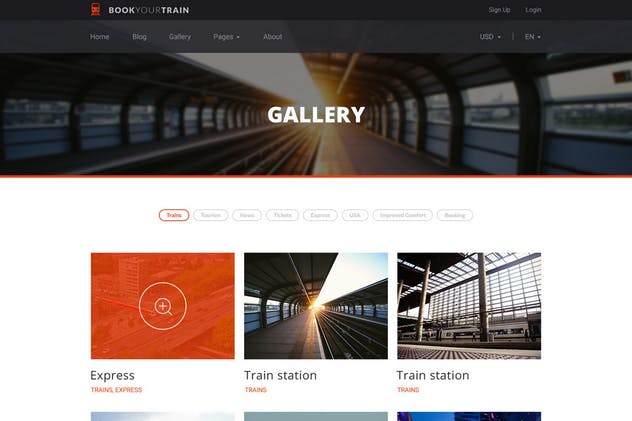632x421 pixels.
Task: Go to the Home menu item
Action: 100,37
